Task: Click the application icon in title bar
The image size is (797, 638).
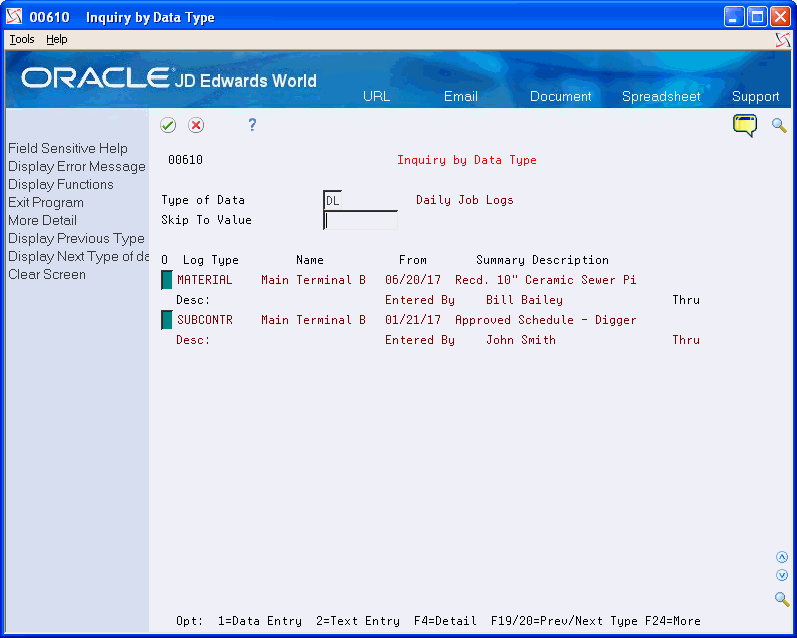Action: 14,17
